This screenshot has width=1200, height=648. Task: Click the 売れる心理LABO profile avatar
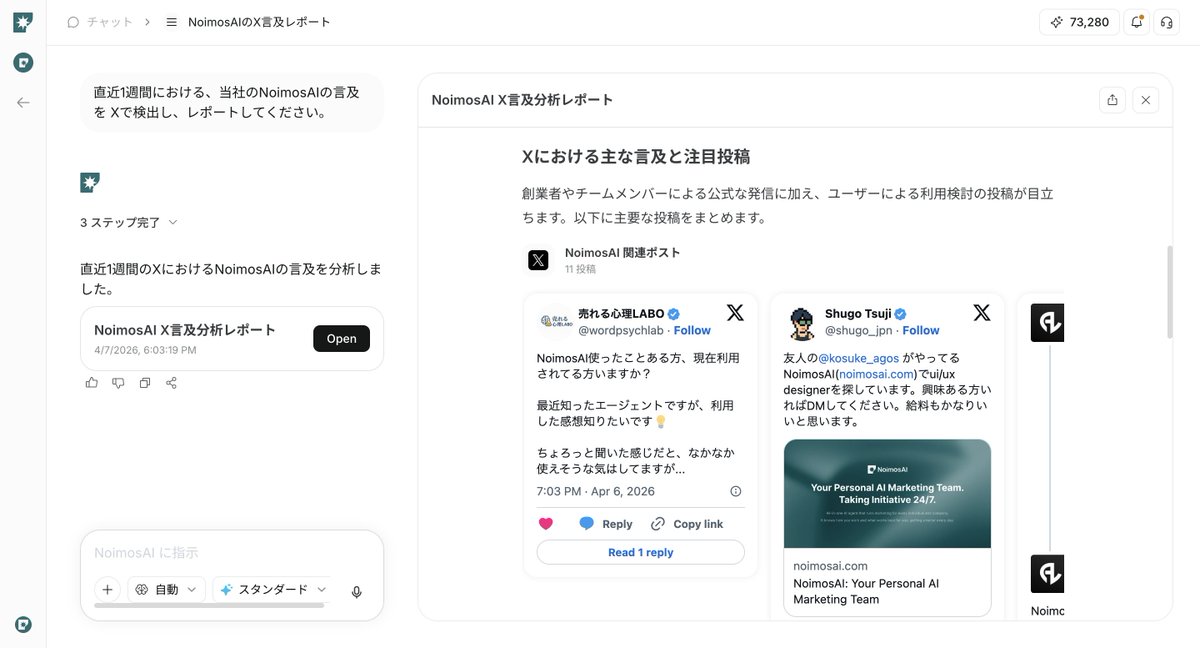click(x=555, y=321)
